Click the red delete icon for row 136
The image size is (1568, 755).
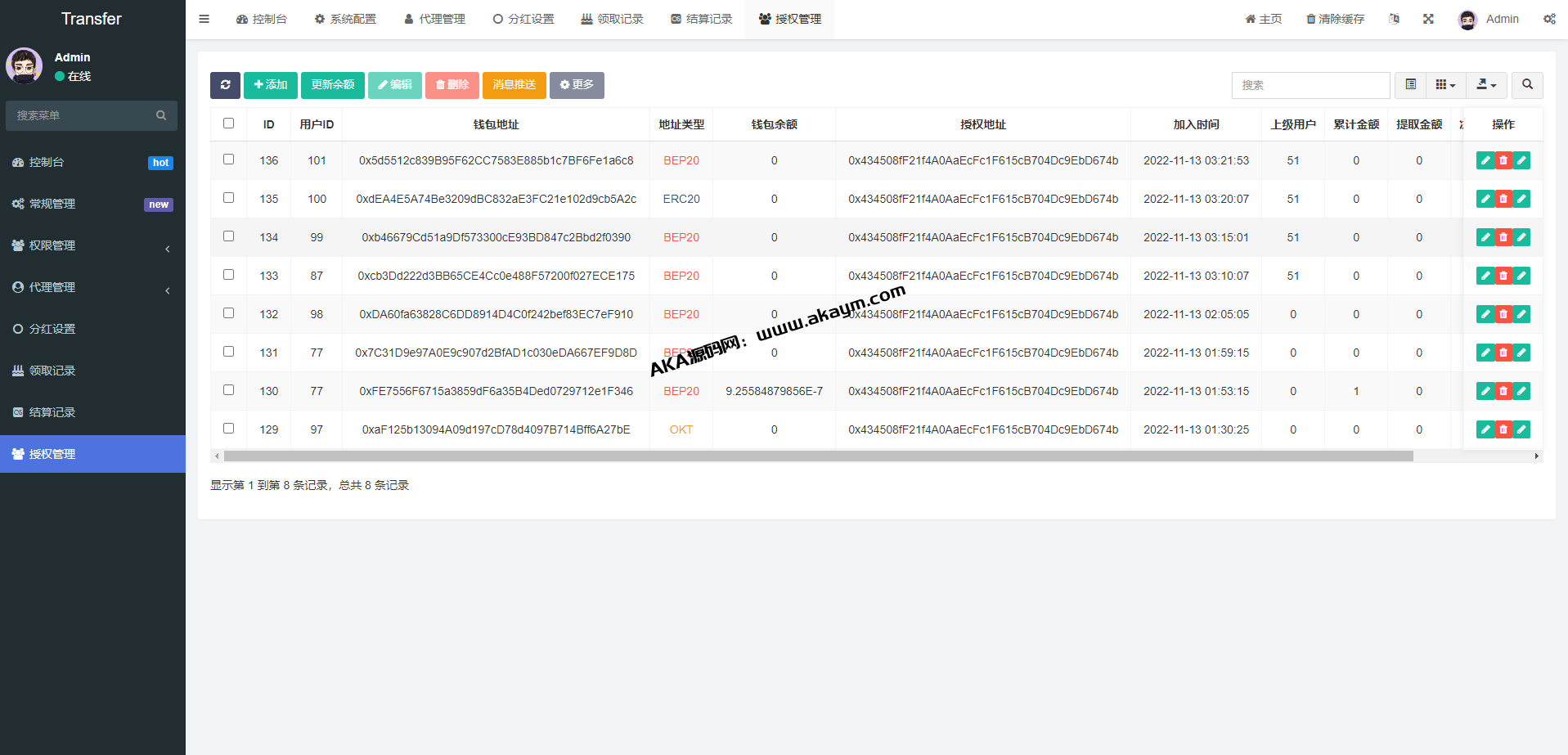tap(1503, 161)
